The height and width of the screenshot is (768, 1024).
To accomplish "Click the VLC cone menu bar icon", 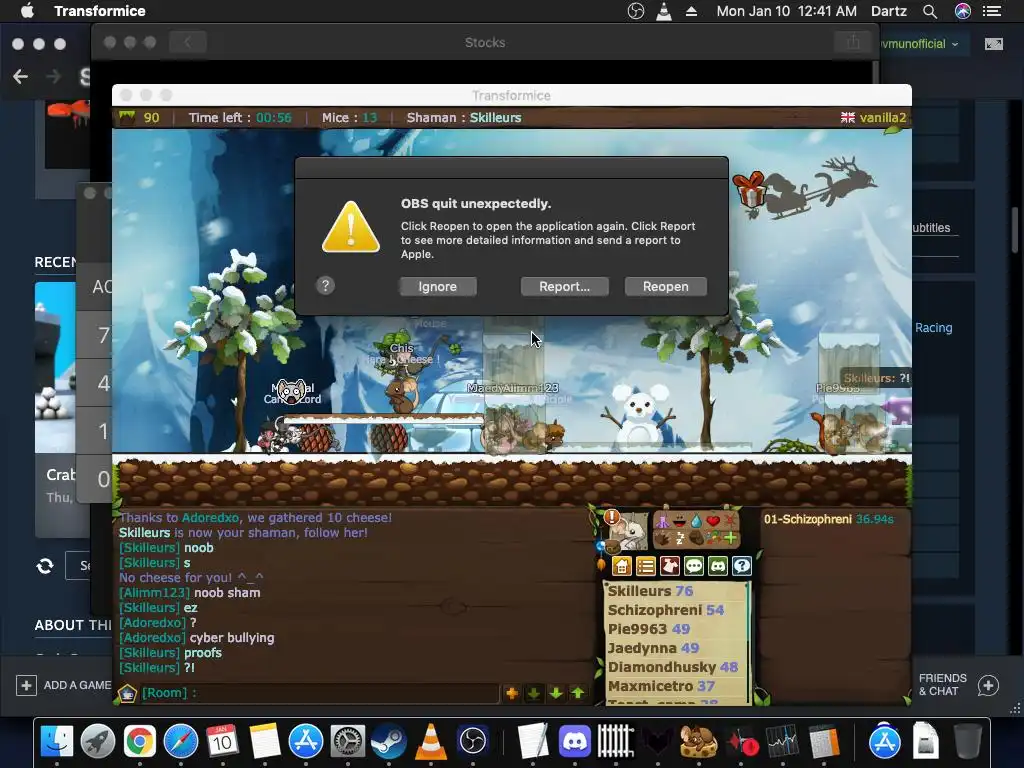I will (x=664, y=11).
